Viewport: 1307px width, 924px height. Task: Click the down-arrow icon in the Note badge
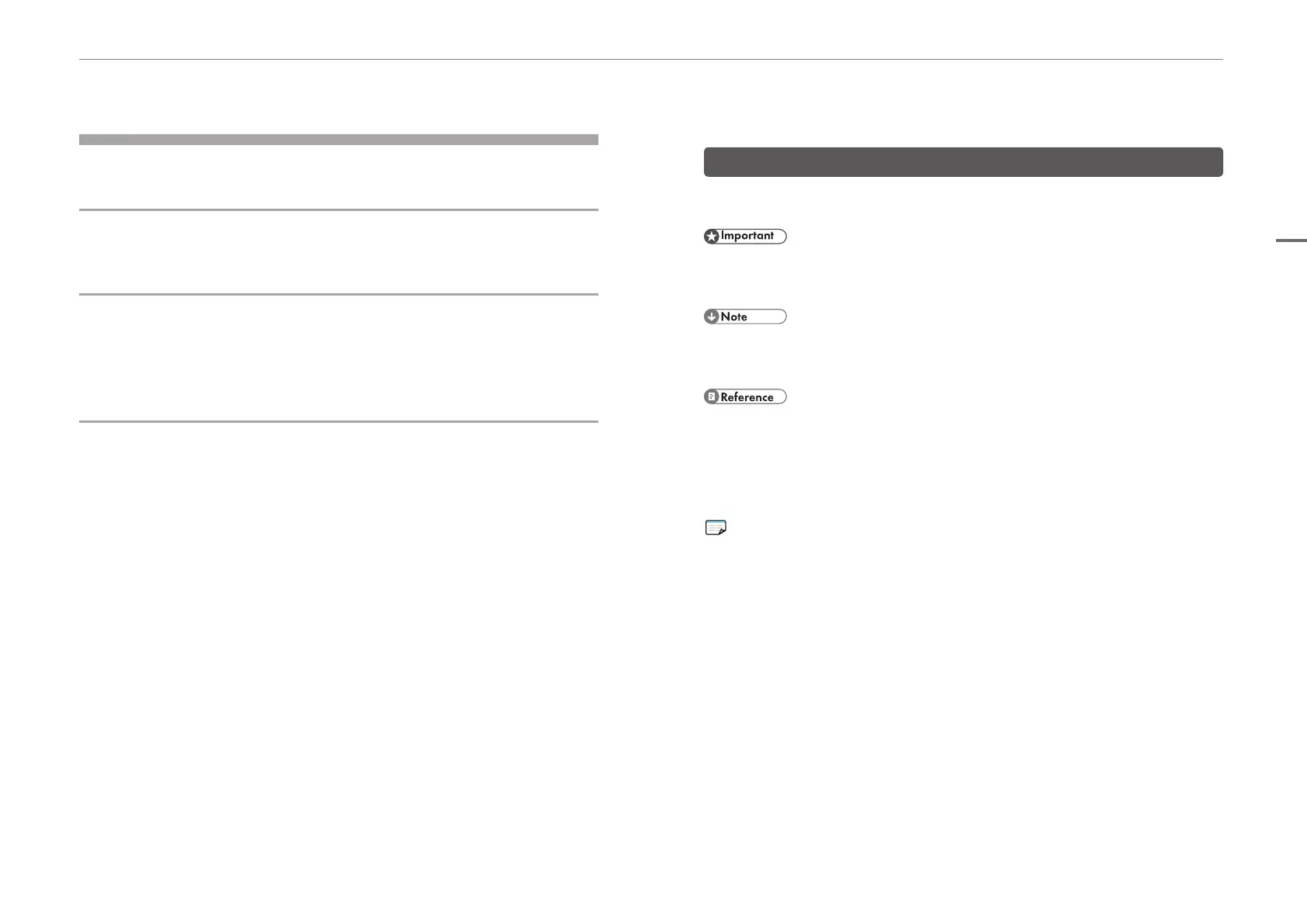click(711, 317)
